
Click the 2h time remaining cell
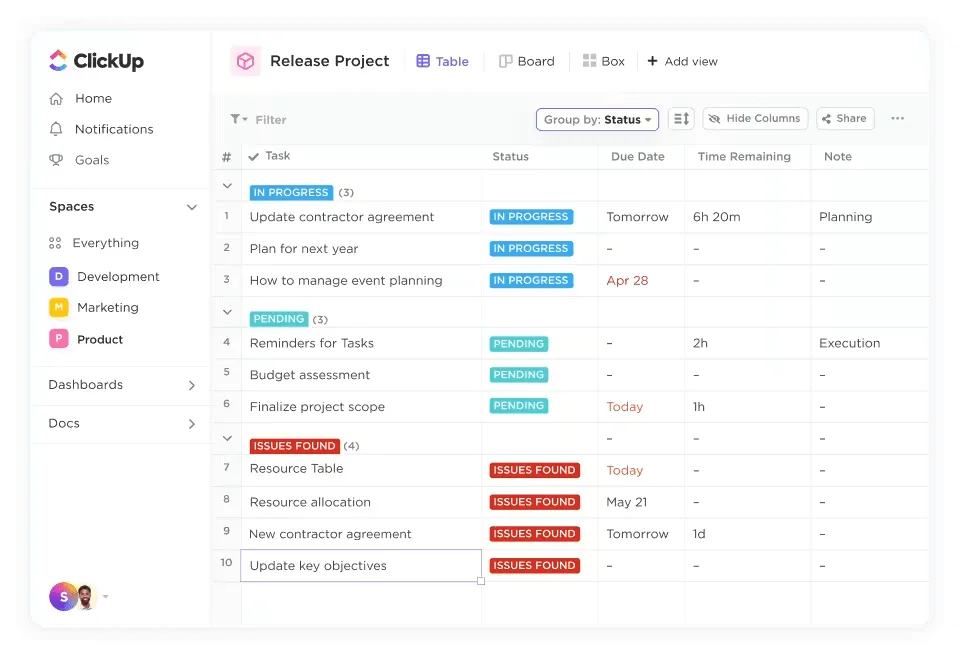700,343
